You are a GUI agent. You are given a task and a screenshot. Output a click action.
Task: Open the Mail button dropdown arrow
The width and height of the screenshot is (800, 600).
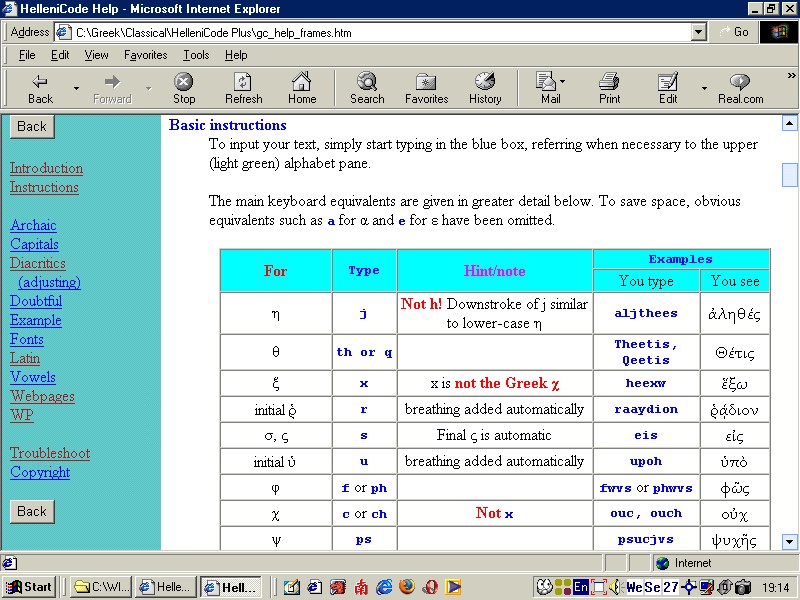pos(562,81)
